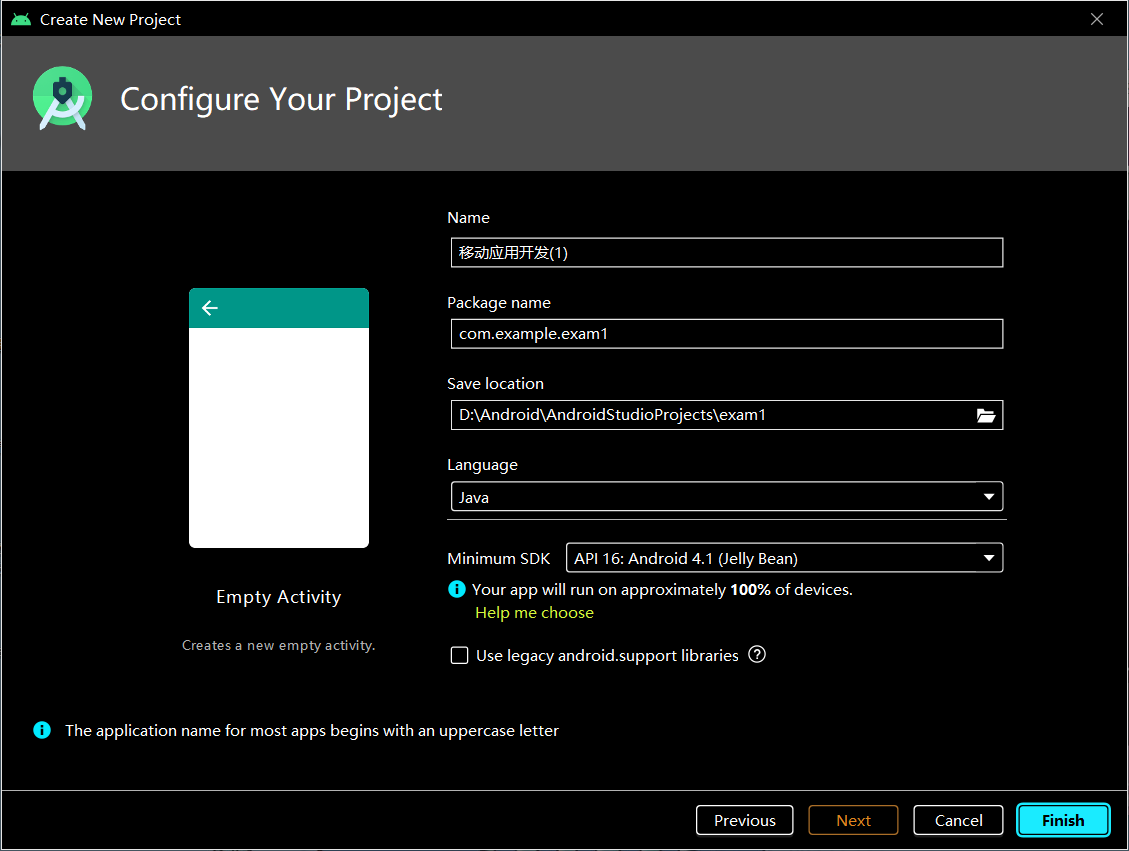The width and height of the screenshot is (1129, 851).
Task: Go back with the Previous button
Action: [x=745, y=820]
